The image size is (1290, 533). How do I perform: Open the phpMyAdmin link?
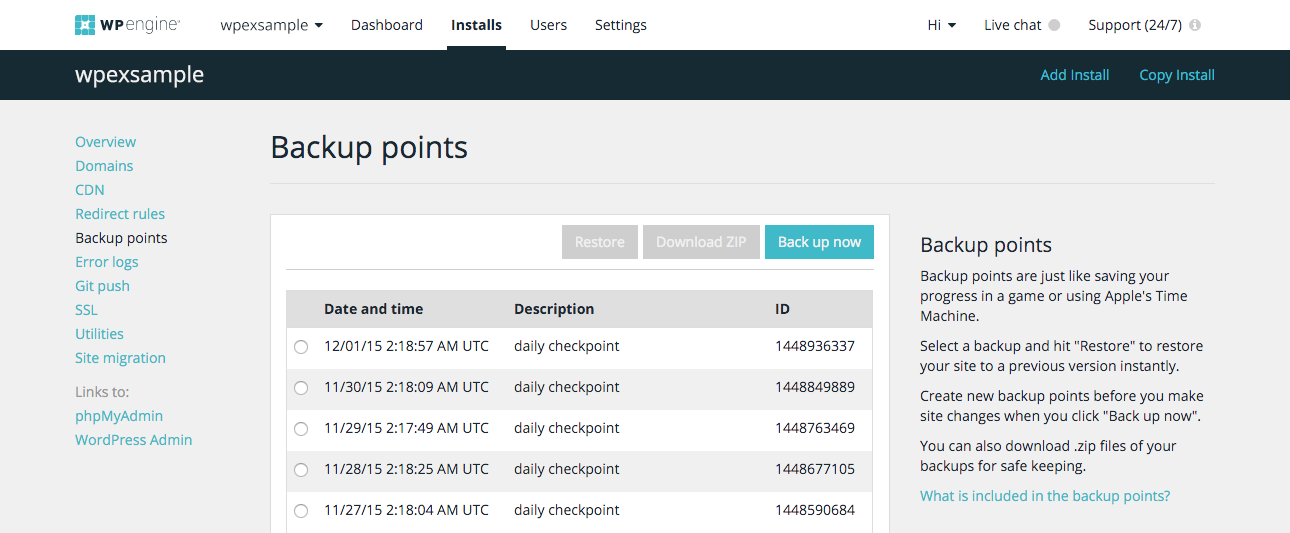pos(119,416)
